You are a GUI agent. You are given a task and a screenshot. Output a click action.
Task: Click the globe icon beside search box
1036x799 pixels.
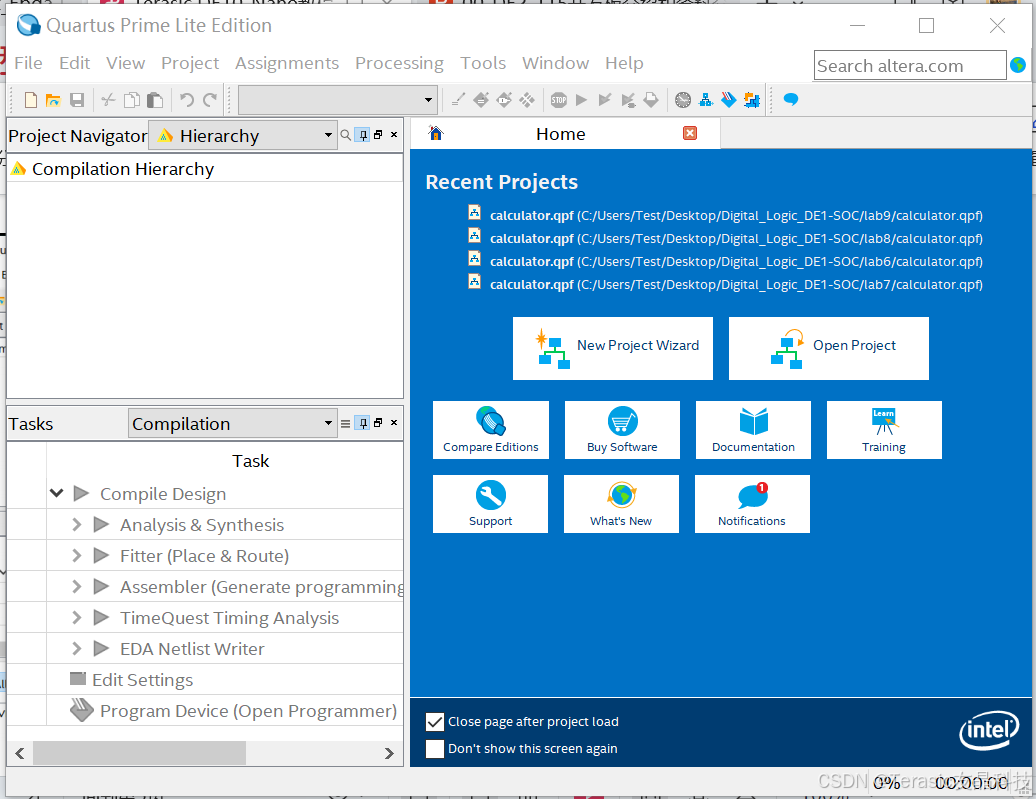pos(1018,65)
